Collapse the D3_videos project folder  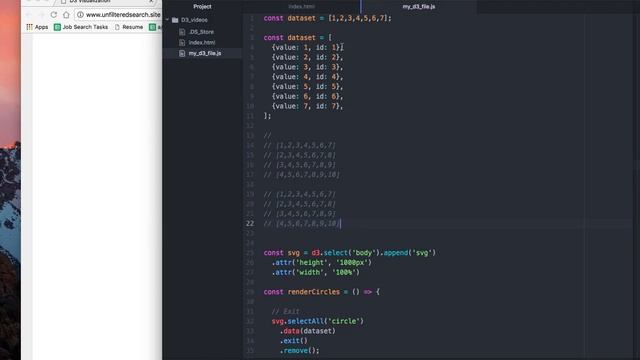click(167, 20)
